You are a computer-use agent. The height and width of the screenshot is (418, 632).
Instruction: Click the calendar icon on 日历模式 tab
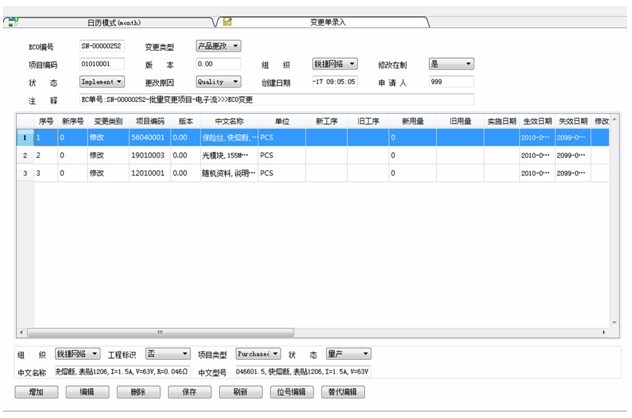pyautogui.click(x=12, y=21)
